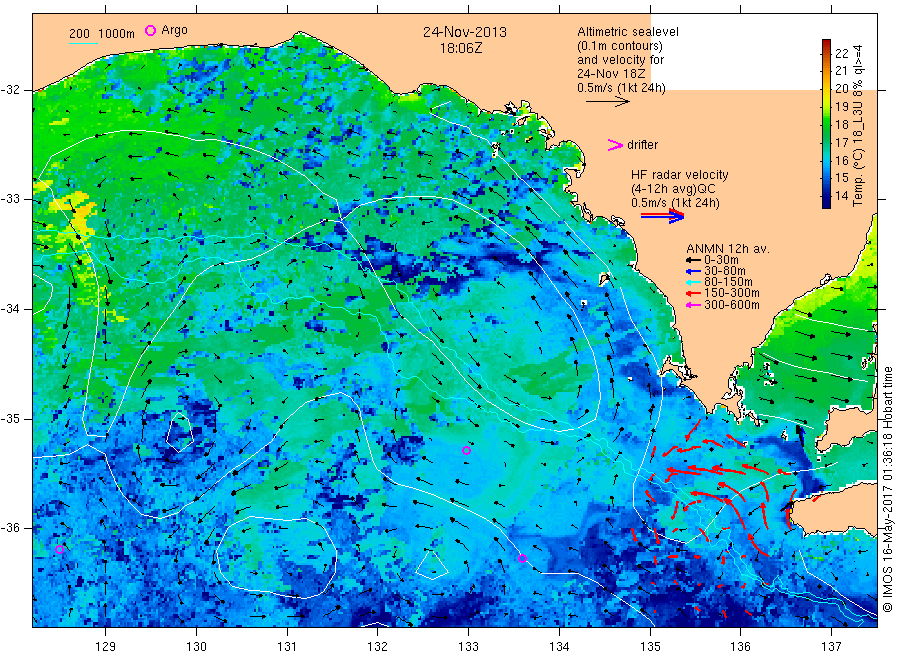900x660 pixels.
Task: Click the magenta 300-600m ANMN arrow
Action: click(693, 305)
